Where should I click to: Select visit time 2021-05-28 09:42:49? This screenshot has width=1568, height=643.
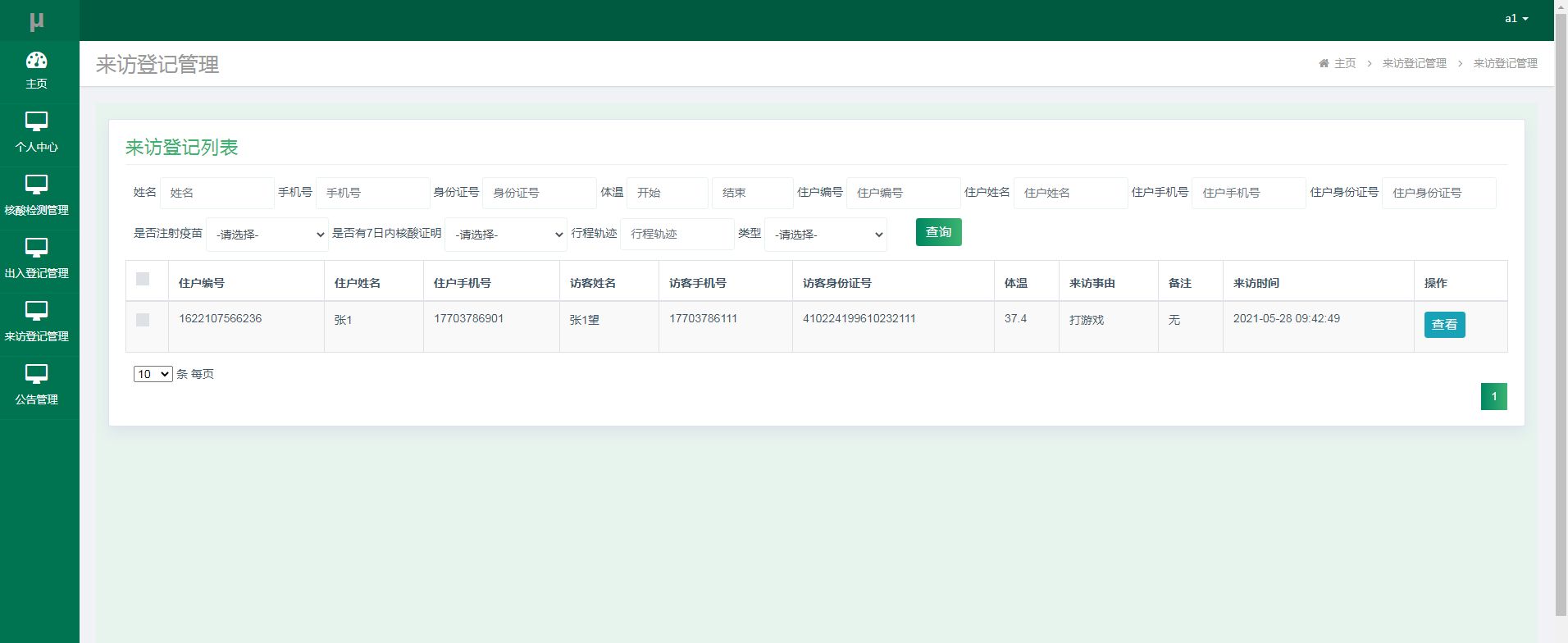pos(1287,318)
